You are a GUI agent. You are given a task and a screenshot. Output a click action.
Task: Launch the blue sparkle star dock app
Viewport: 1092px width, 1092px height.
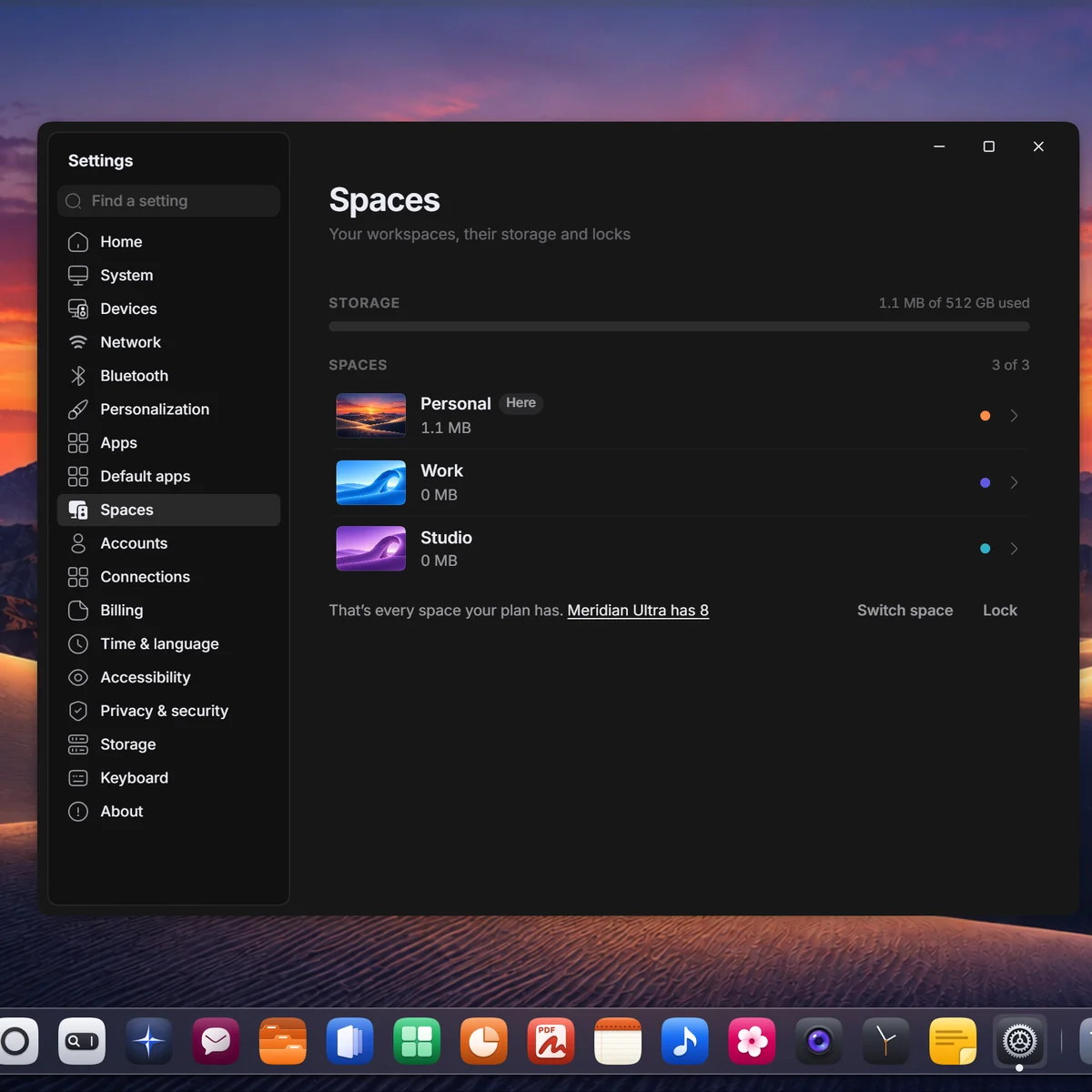coord(148,1041)
